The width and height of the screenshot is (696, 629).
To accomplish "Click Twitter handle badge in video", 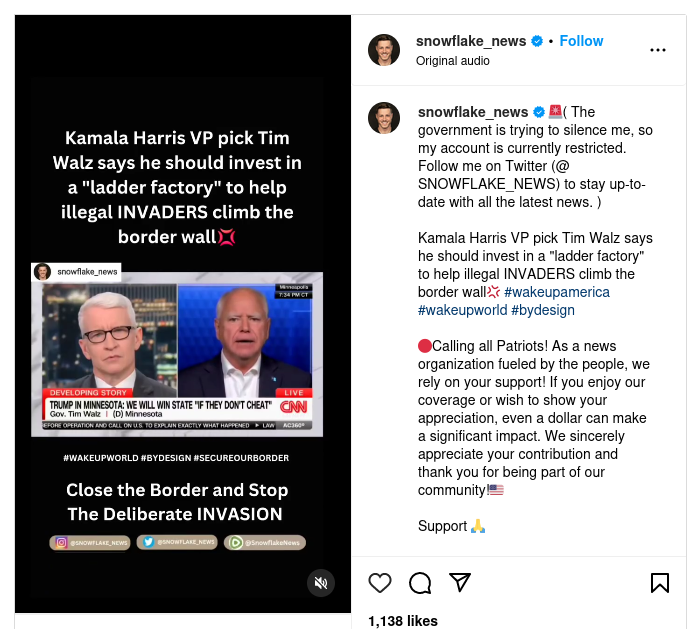I will coord(177,542).
